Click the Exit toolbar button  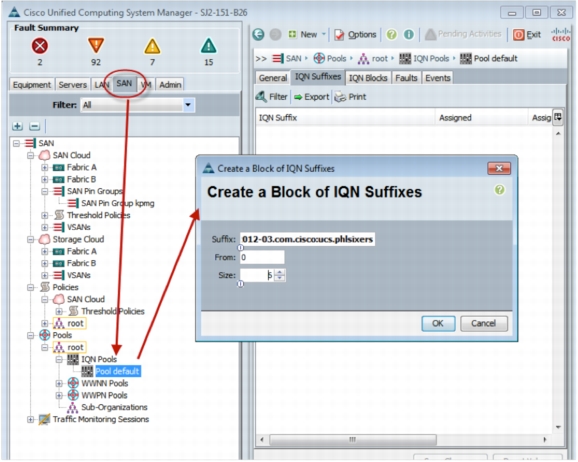(x=527, y=35)
